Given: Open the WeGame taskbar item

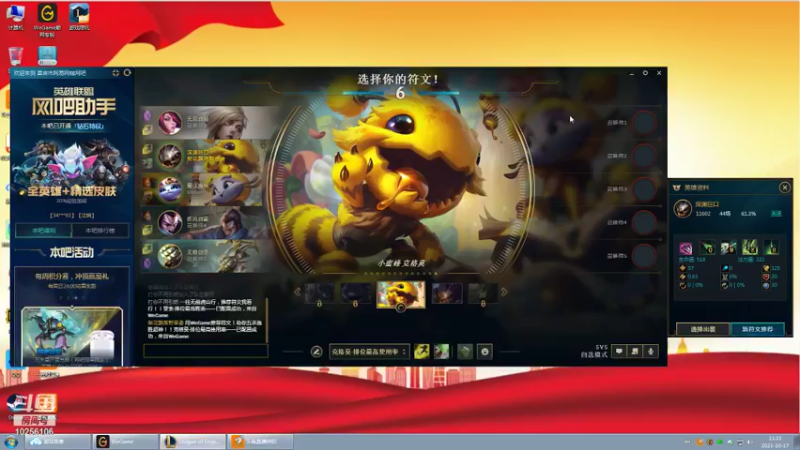Looking at the screenshot, I should coord(125,442).
